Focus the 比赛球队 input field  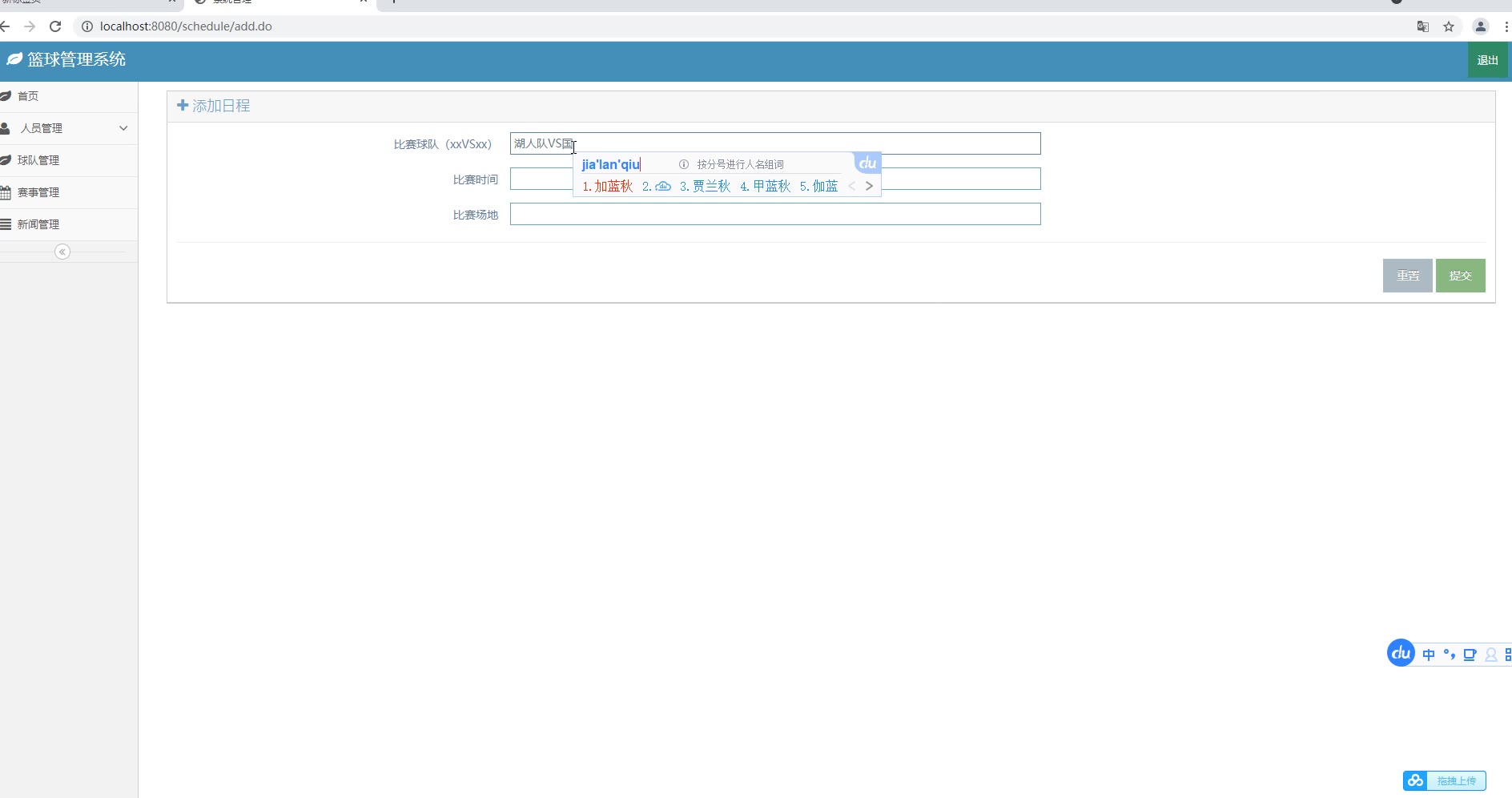point(775,143)
